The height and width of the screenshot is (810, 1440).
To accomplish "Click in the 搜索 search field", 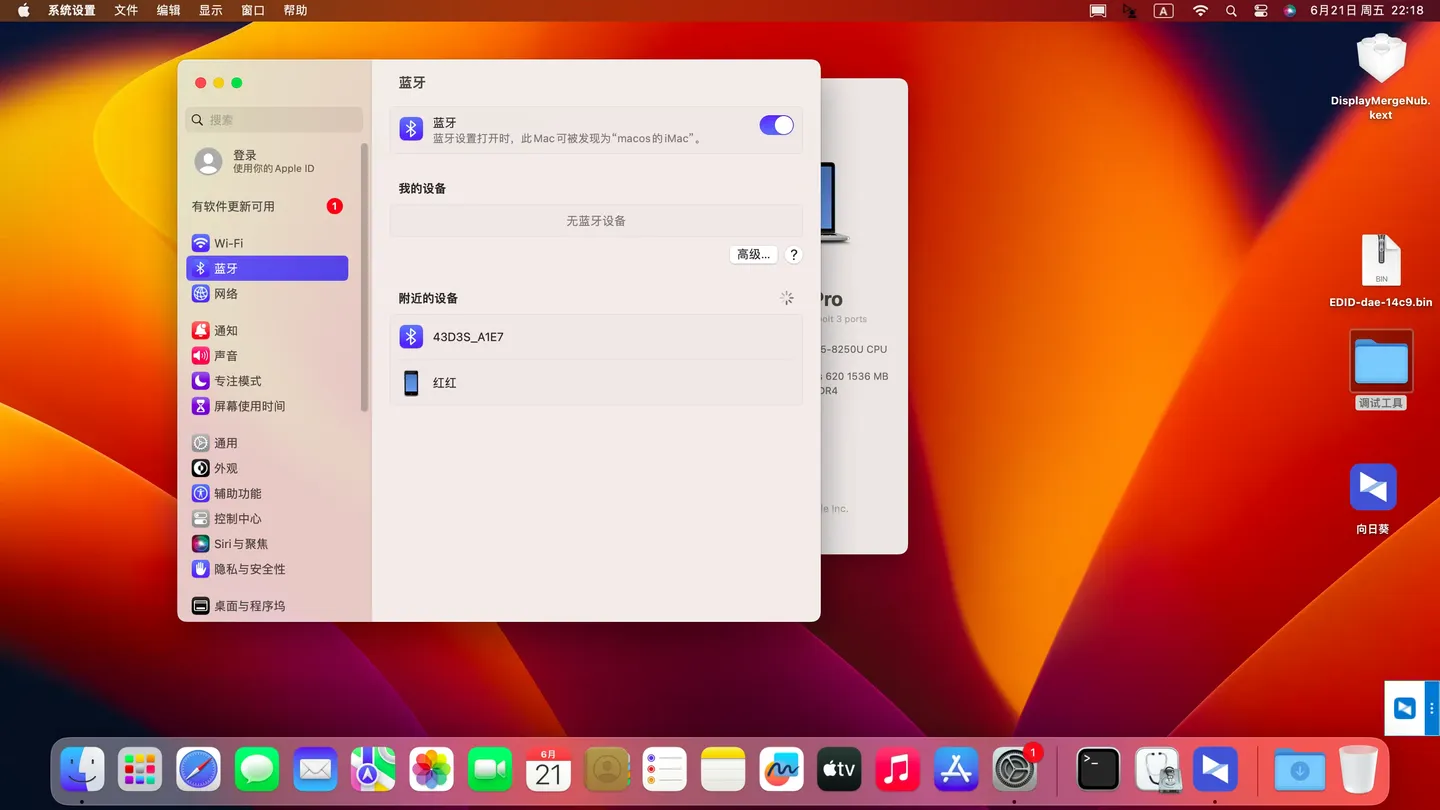I will point(273,119).
